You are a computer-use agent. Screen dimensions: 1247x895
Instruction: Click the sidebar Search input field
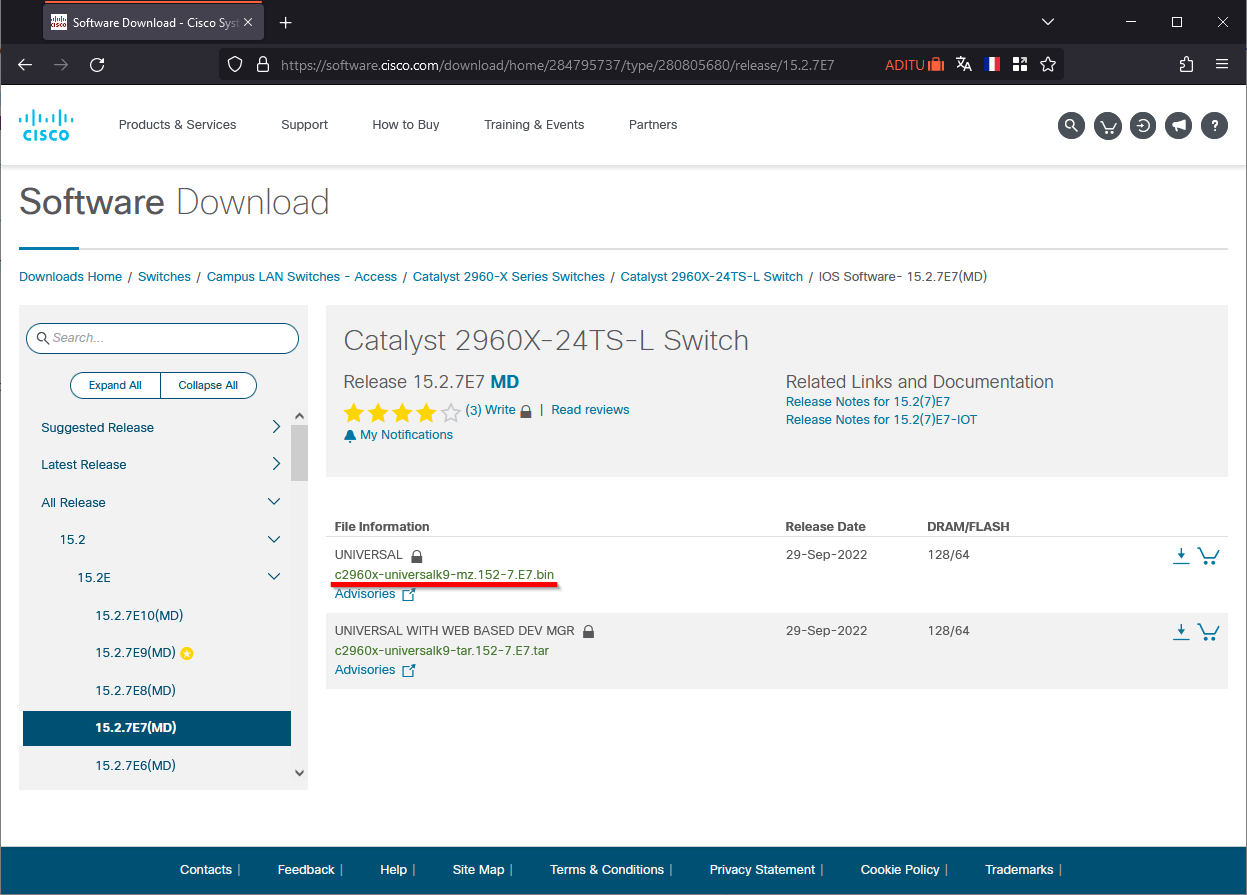170,338
